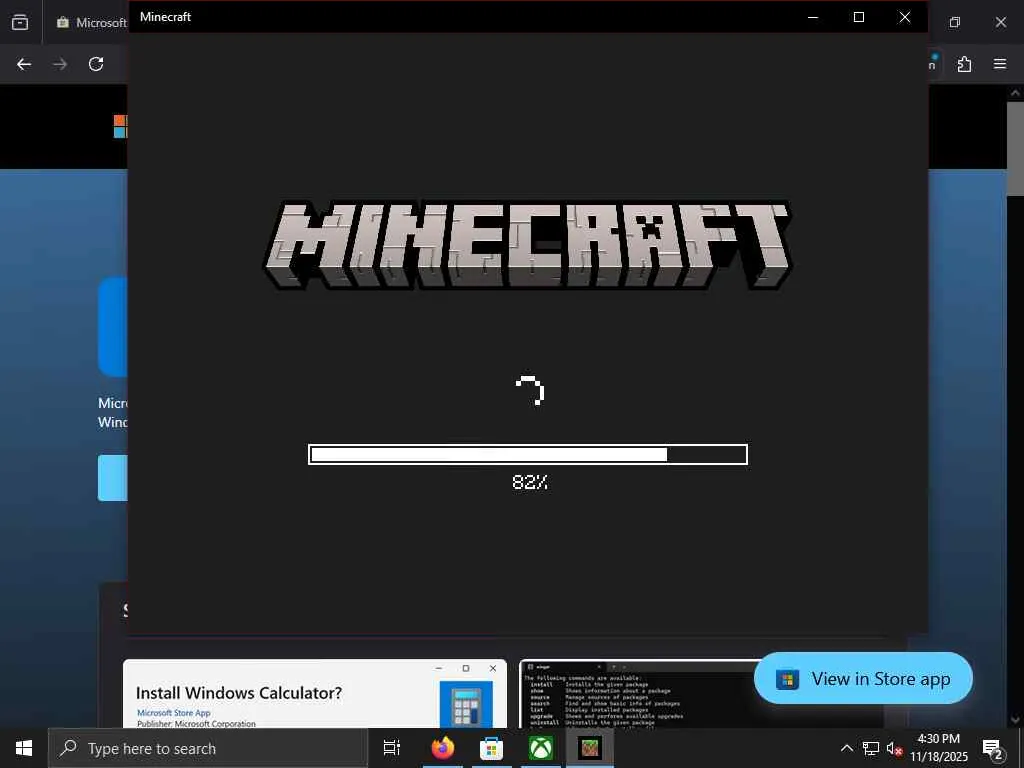Maximize the Minecraft window
The width and height of the screenshot is (1024, 768).
click(x=859, y=17)
